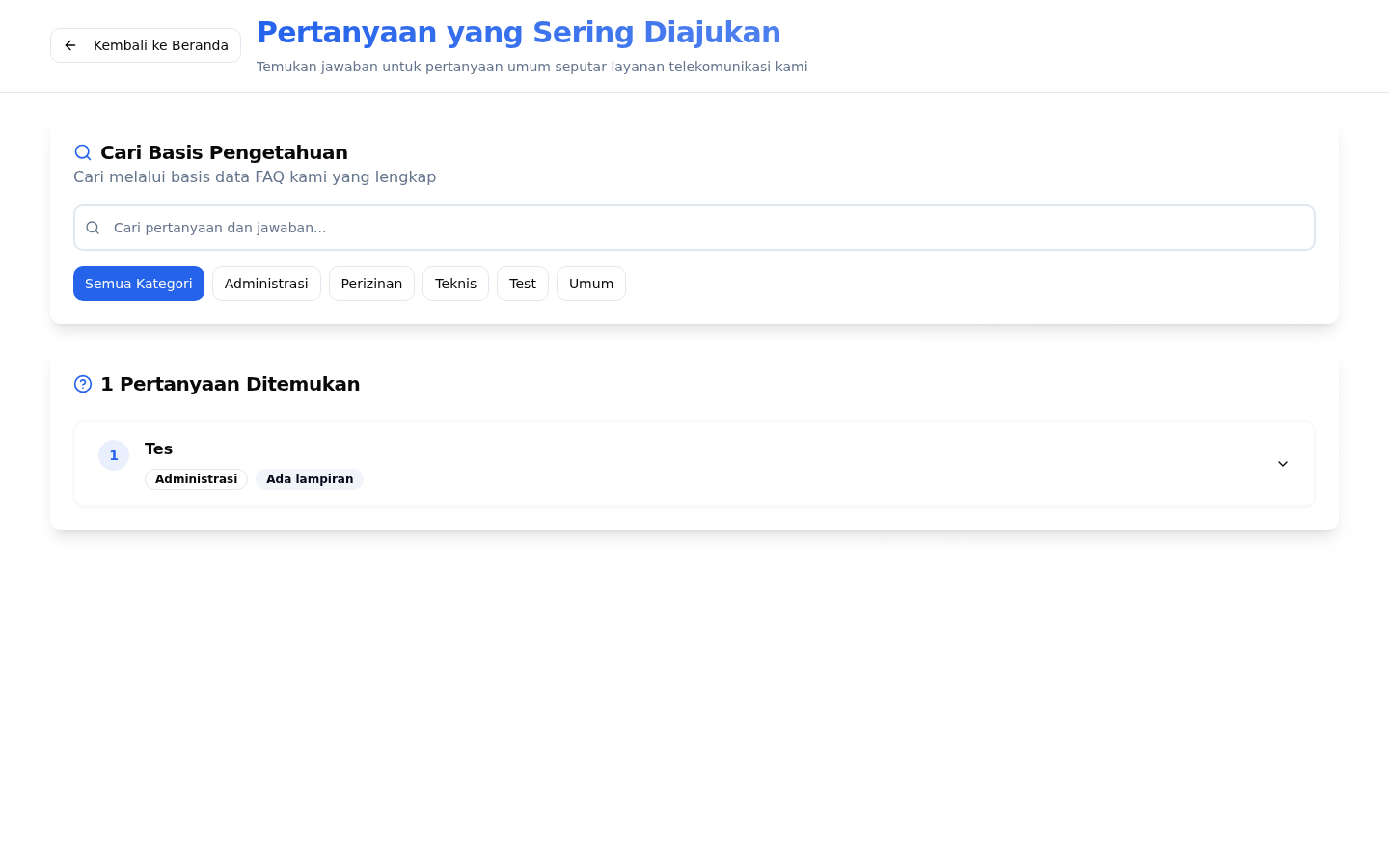Select the Semua Kategori filter
This screenshot has height=868, width=1389.
(x=139, y=284)
